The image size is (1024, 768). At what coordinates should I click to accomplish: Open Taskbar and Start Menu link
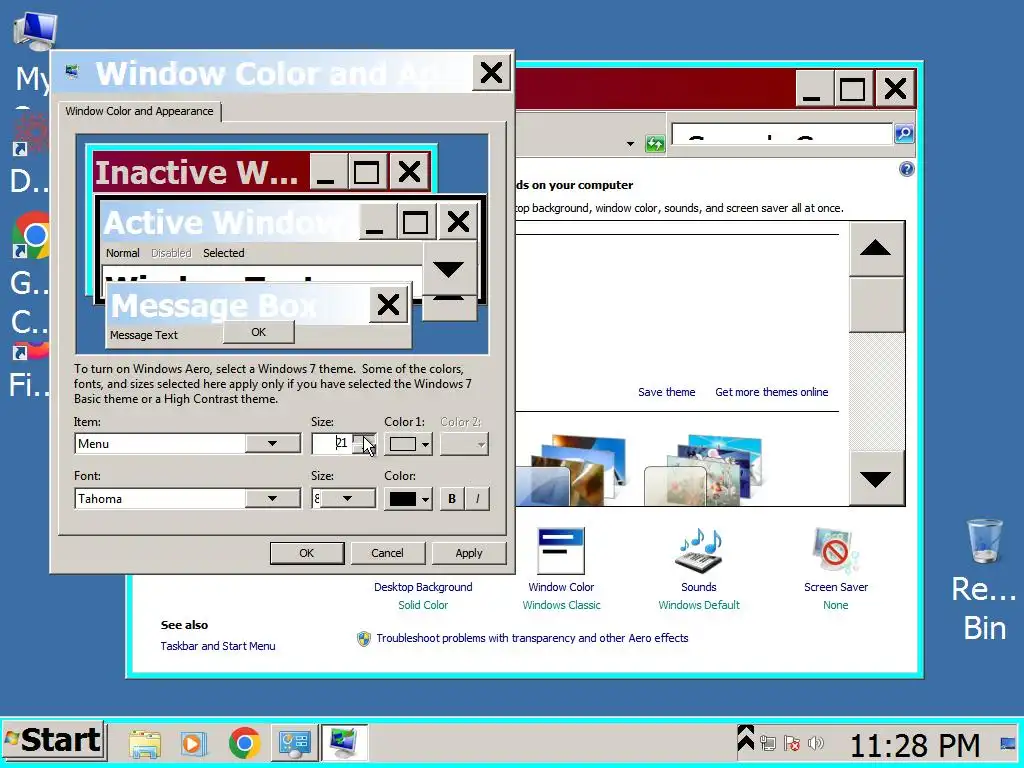click(218, 646)
